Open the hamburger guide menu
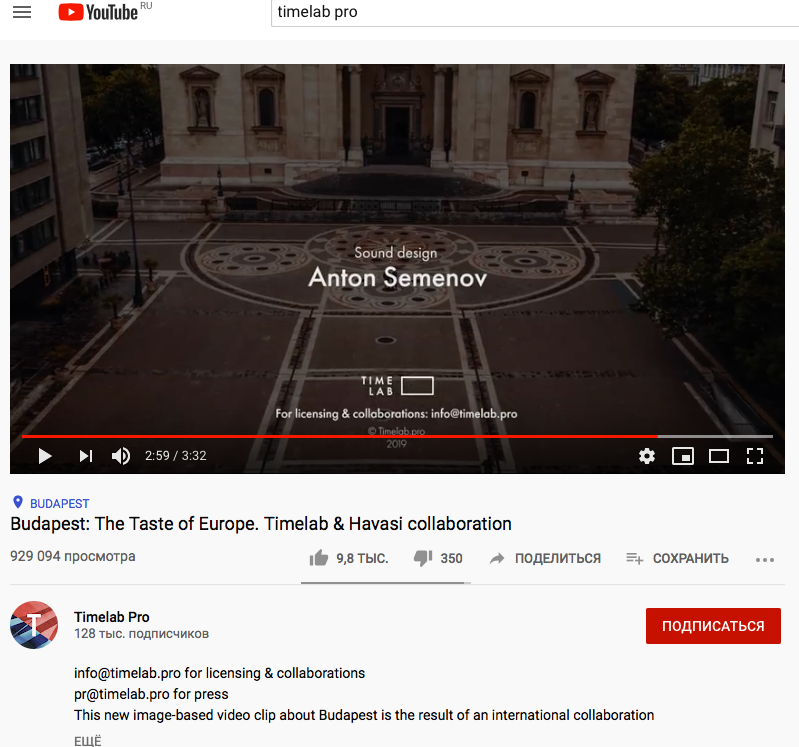The image size is (799, 747). (x=22, y=12)
